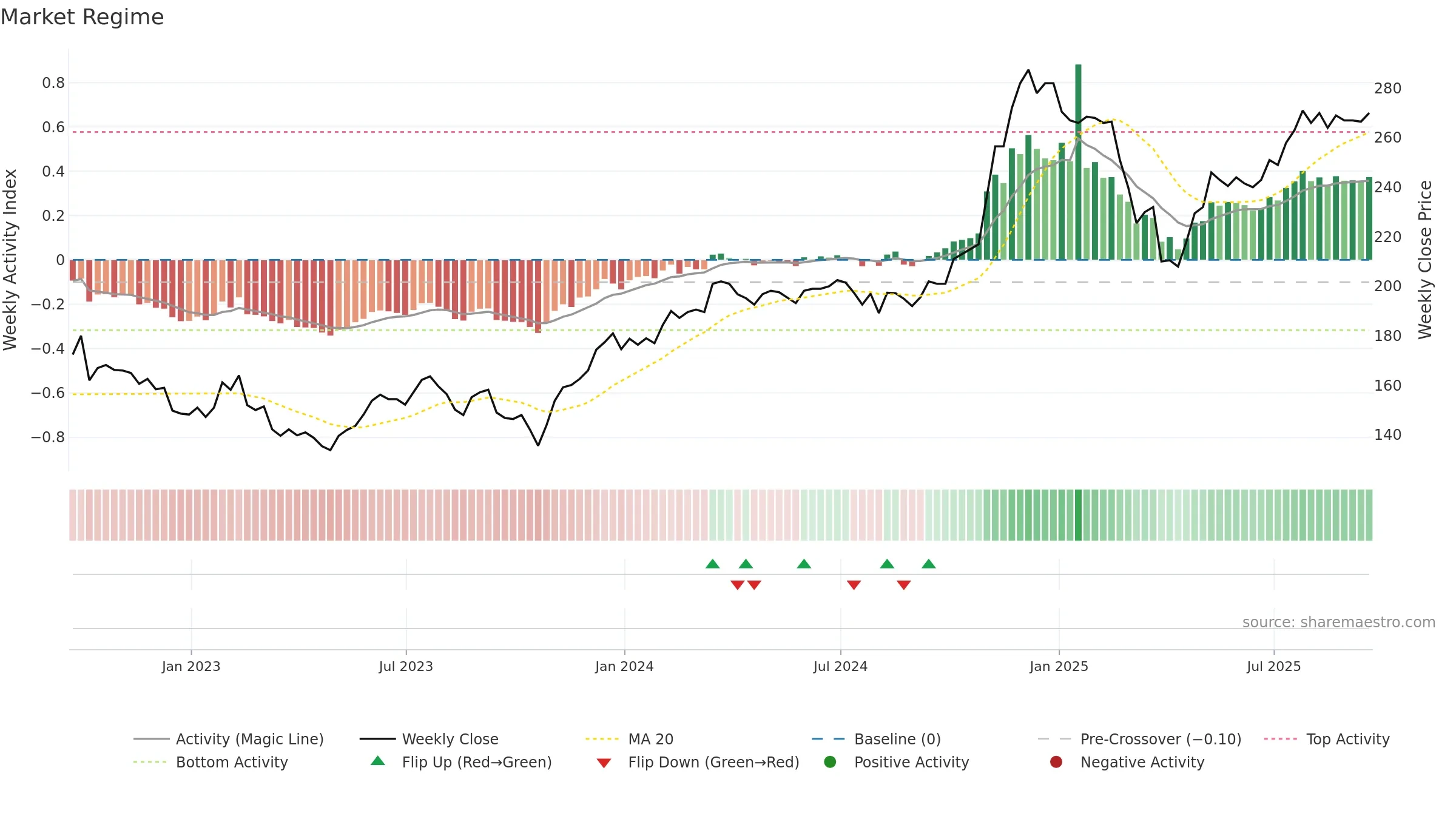Toggle the Flip Up (Red→Green) legend entry
The width and height of the screenshot is (1456, 819).
461,762
